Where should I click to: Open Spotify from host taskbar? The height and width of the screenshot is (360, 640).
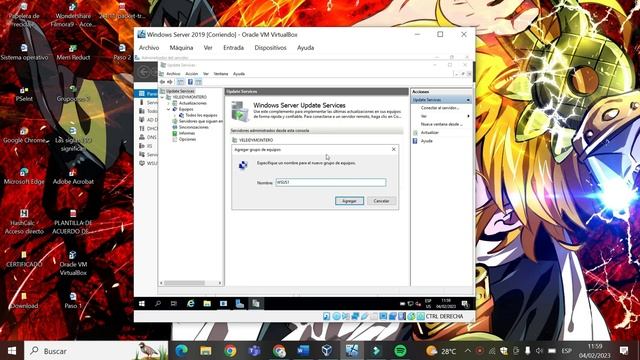(400, 351)
